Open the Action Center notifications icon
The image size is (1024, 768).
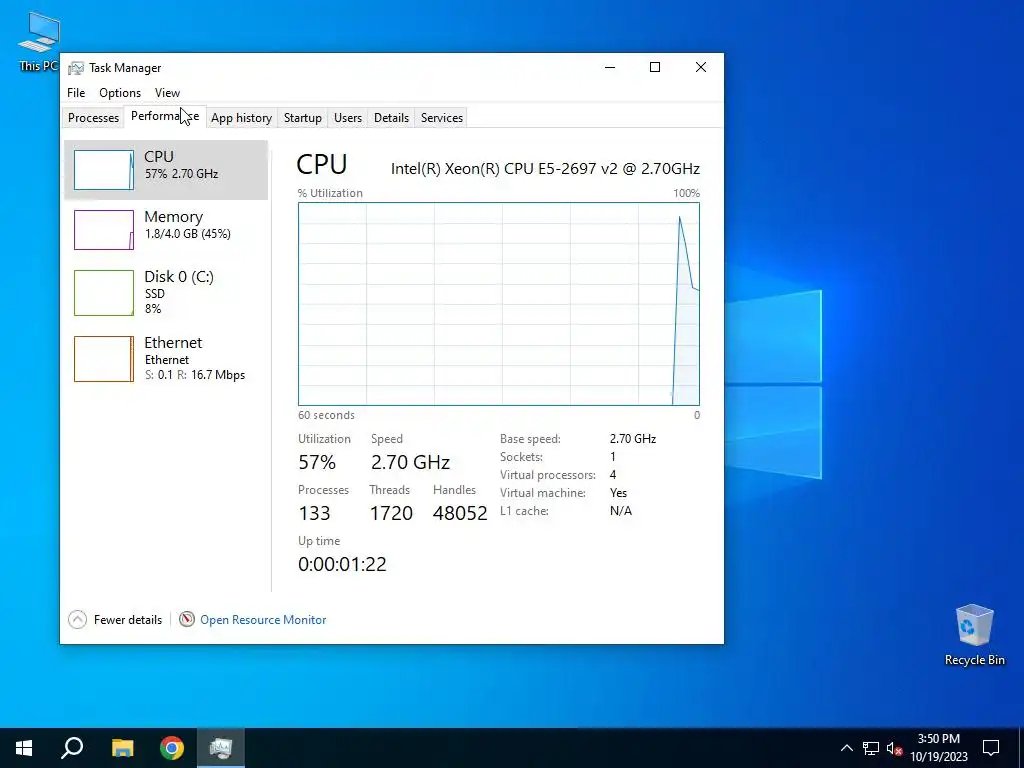coord(991,748)
